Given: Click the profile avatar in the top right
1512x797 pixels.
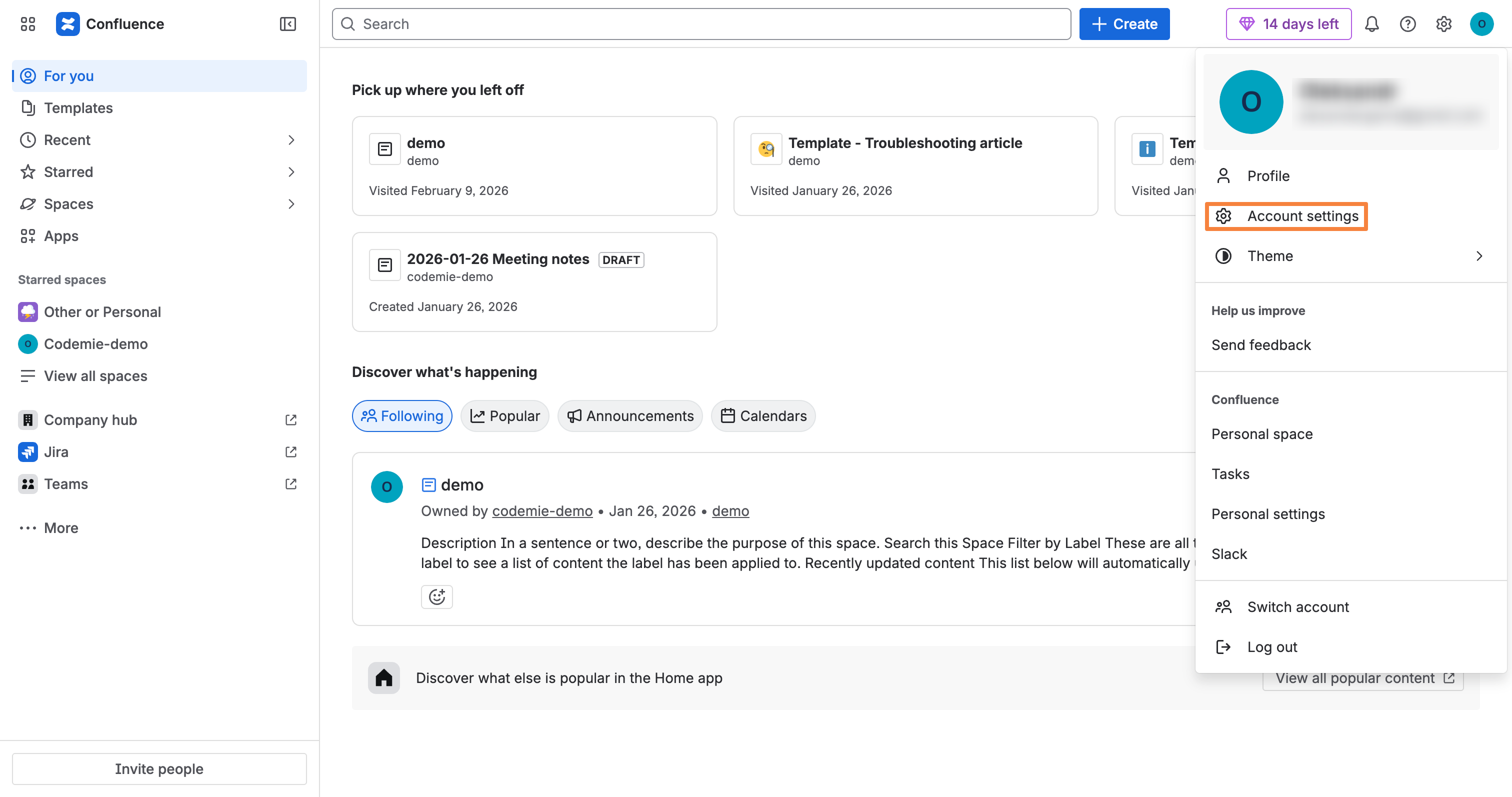Looking at the screenshot, I should [1481, 24].
